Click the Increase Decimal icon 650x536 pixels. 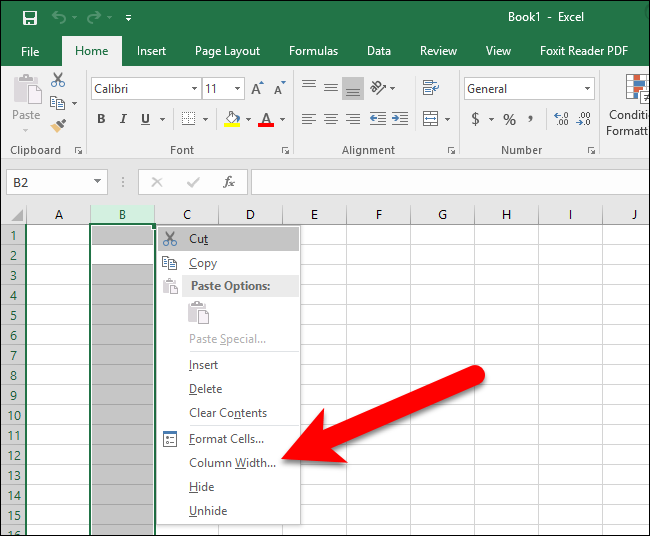pos(561,119)
